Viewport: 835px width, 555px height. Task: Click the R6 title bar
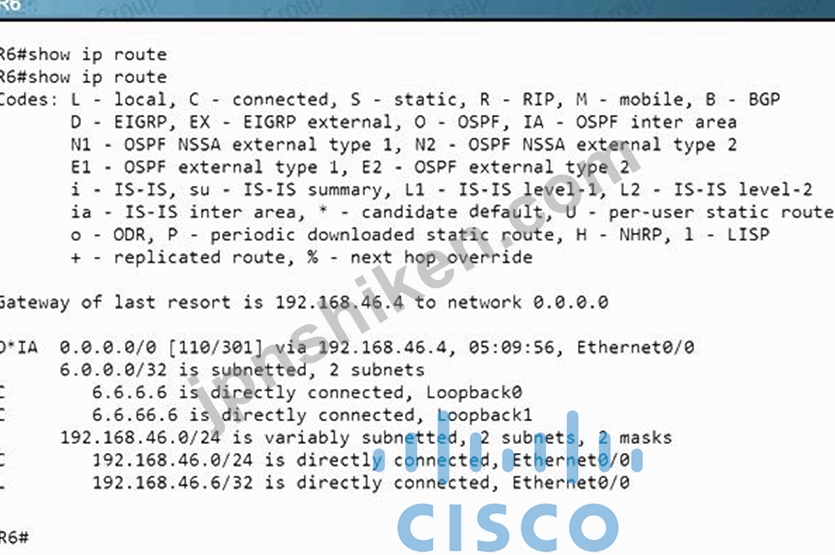[x=418, y=9]
